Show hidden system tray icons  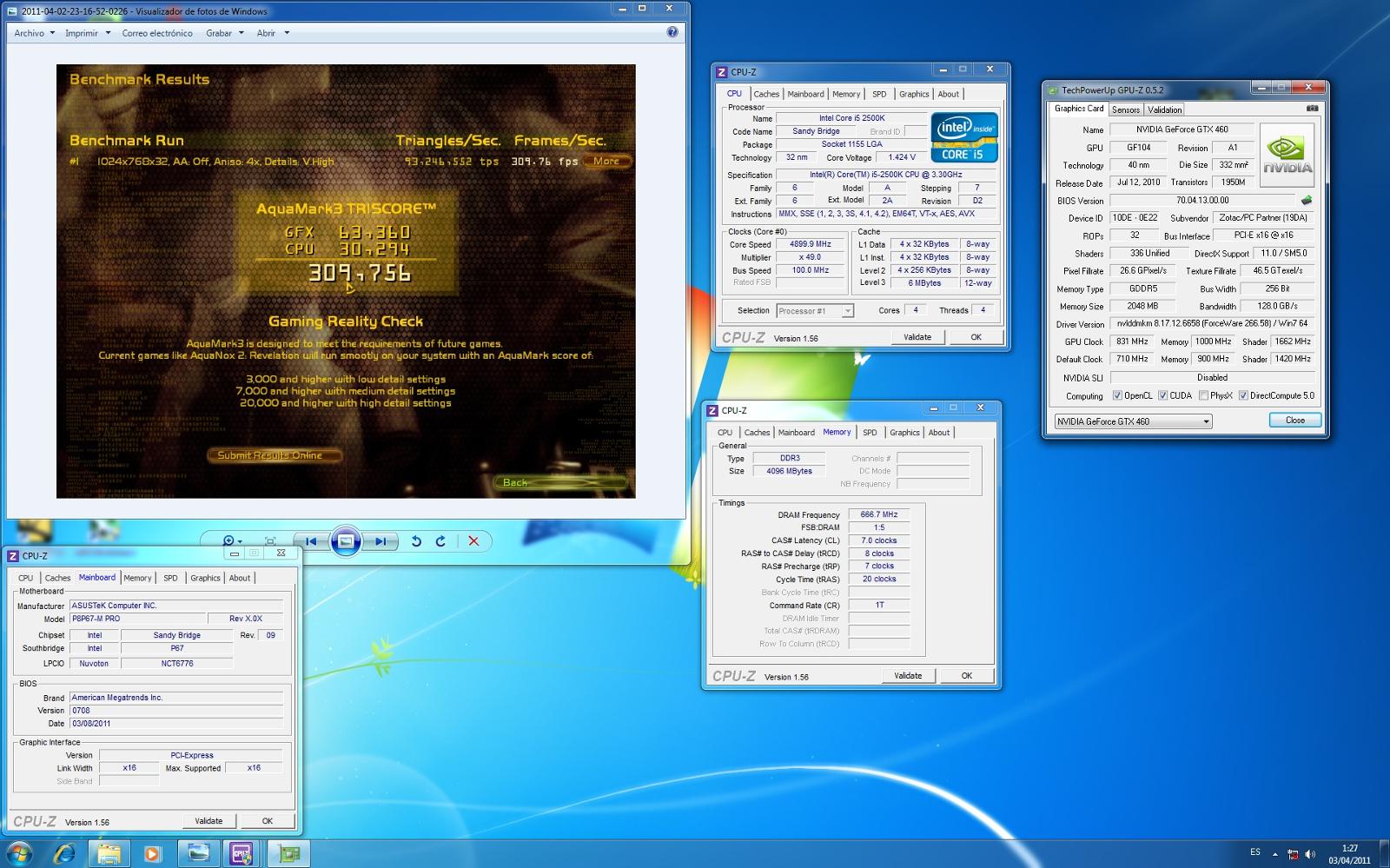coord(1275,854)
